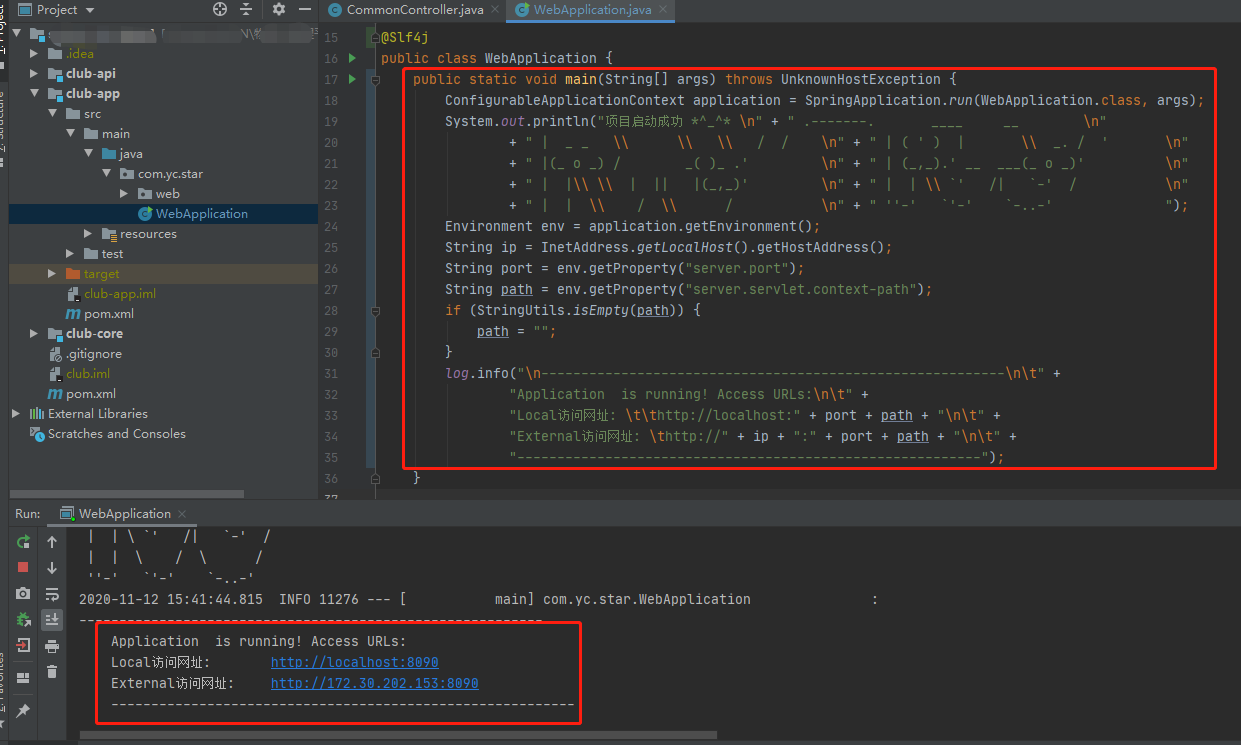Attach debugger using the green bug icon
Viewport: 1241px width, 745px height.
(23, 620)
